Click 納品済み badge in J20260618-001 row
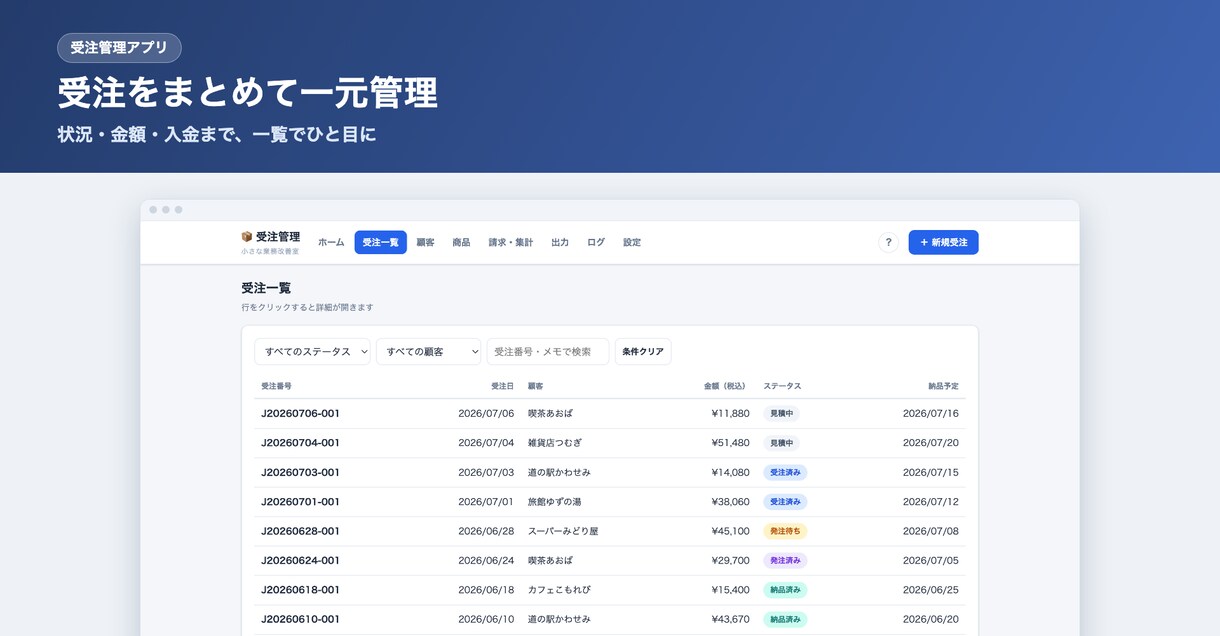Viewport: 1220px width, 636px height. pyautogui.click(x=785, y=590)
